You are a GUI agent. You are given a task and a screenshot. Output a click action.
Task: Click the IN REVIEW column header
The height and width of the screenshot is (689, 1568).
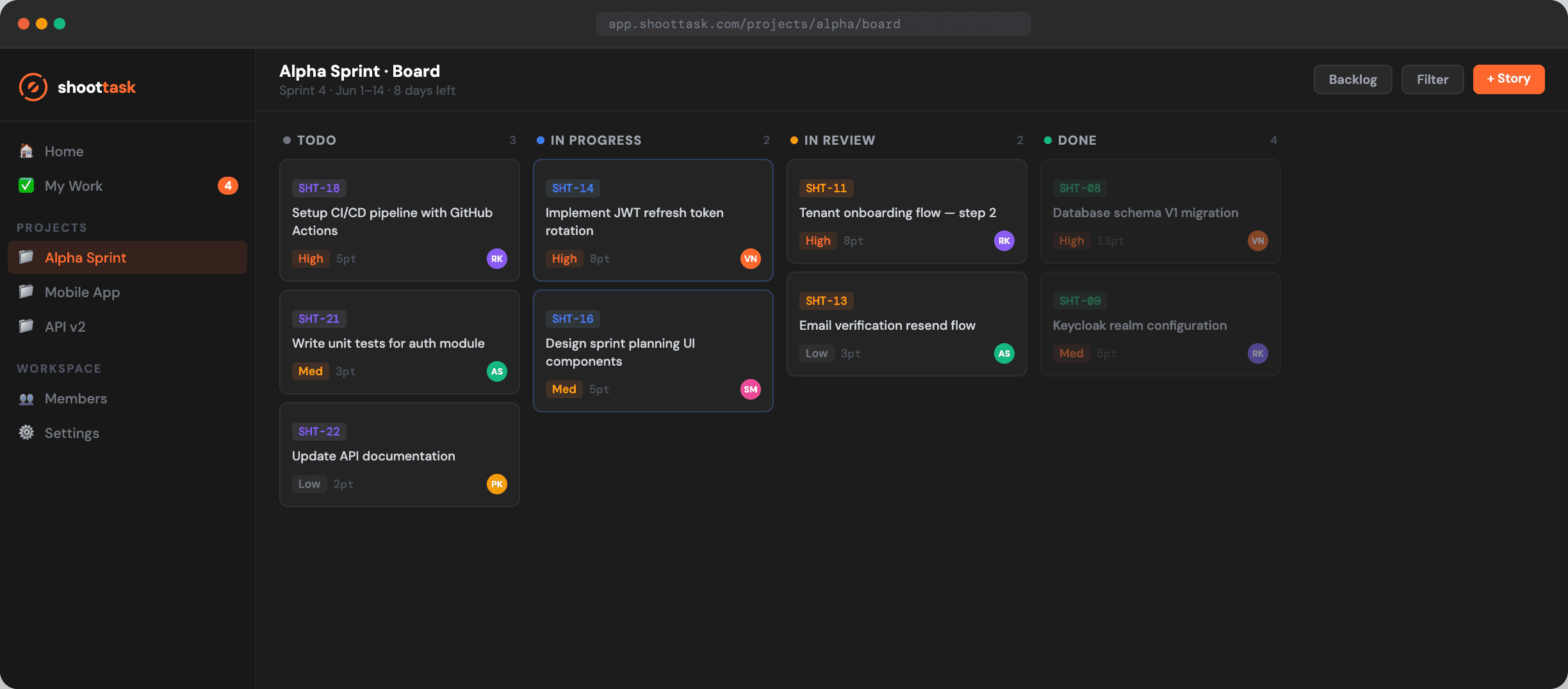(839, 140)
